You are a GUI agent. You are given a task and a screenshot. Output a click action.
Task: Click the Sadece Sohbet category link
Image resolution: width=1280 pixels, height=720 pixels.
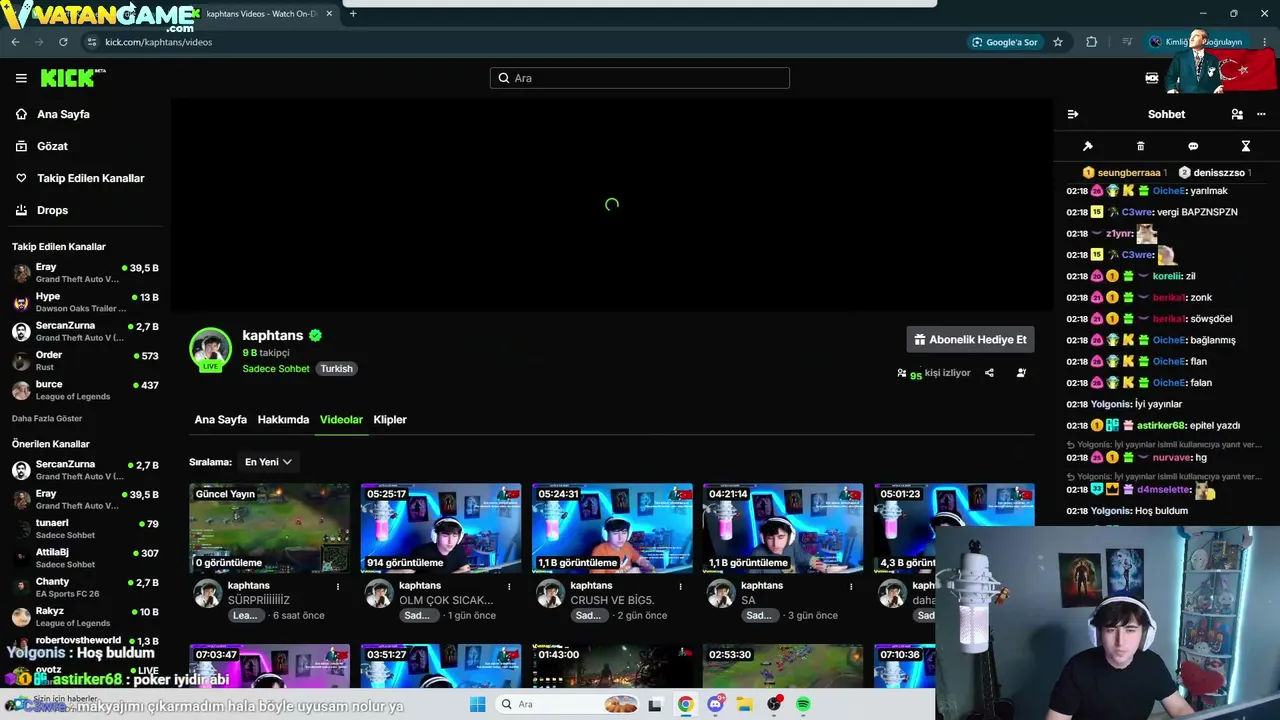(276, 369)
